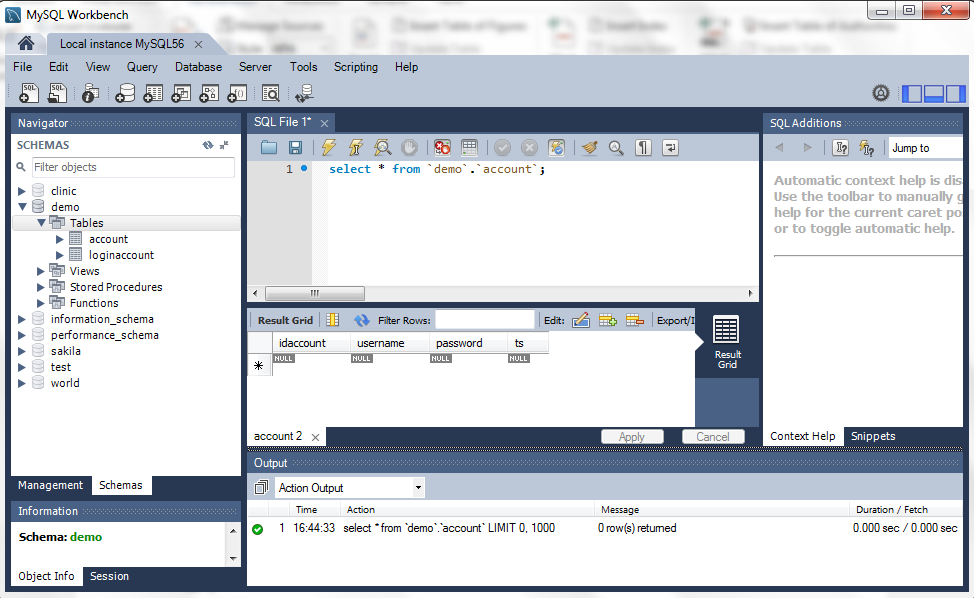
Task: Insert new row icon in result grid
Action: (608, 320)
